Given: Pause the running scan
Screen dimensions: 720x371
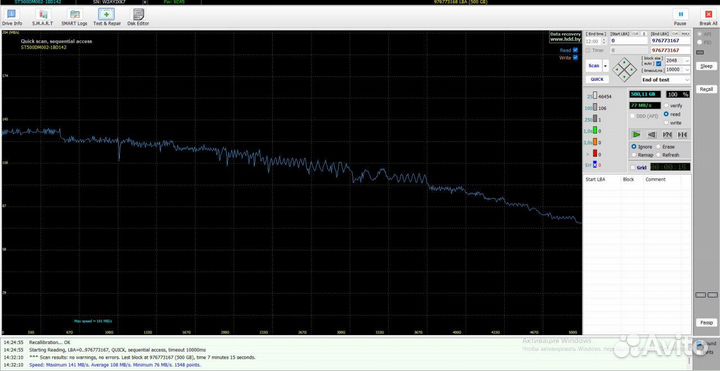Looking at the screenshot, I should point(680,17).
